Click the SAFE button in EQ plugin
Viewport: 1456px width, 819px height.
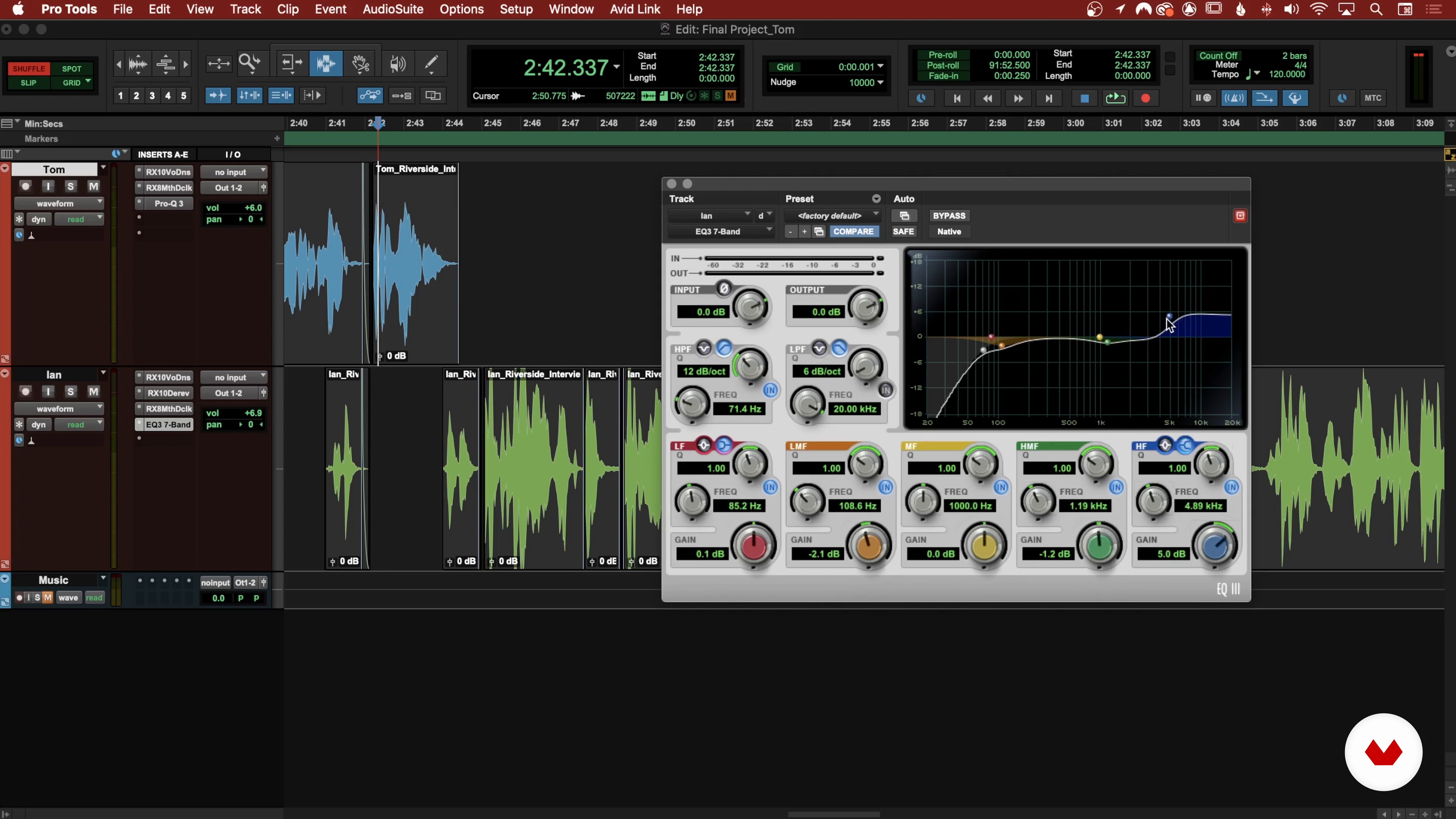tap(903, 231)
